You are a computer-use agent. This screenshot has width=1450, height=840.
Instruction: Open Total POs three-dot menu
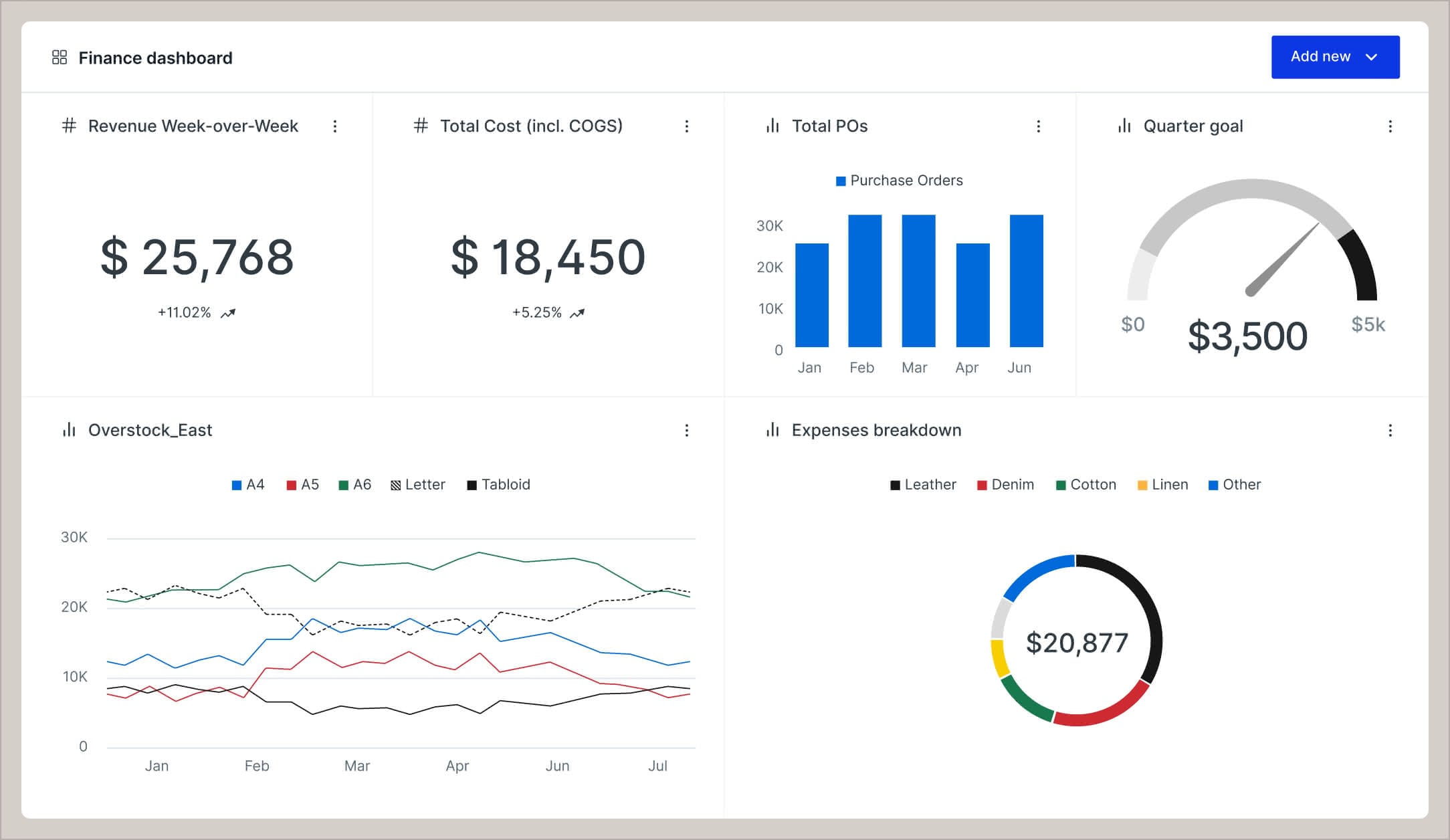[1038, 126]
